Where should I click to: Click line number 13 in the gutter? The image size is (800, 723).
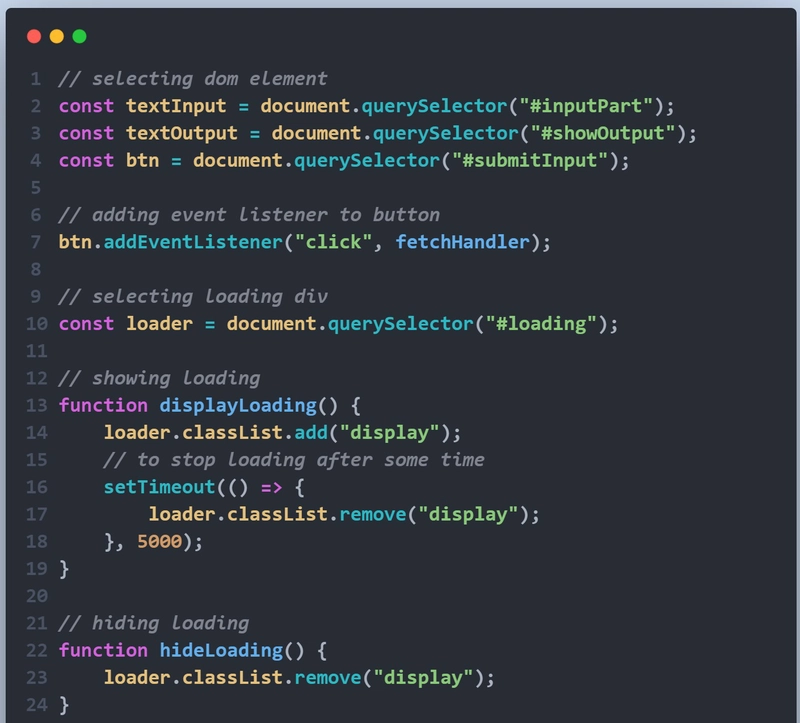point(37,405)
